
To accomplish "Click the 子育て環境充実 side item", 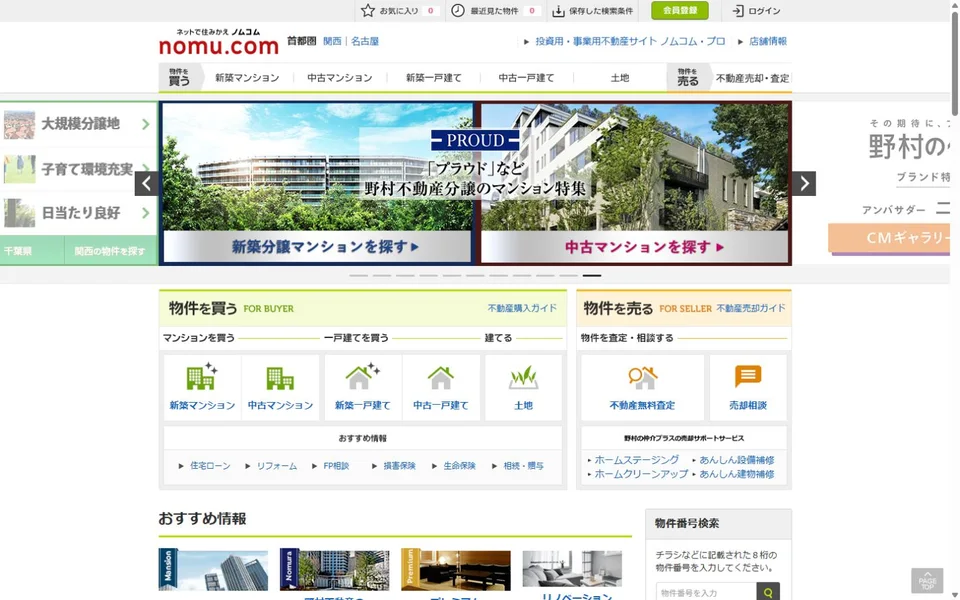I will point(78,169).
